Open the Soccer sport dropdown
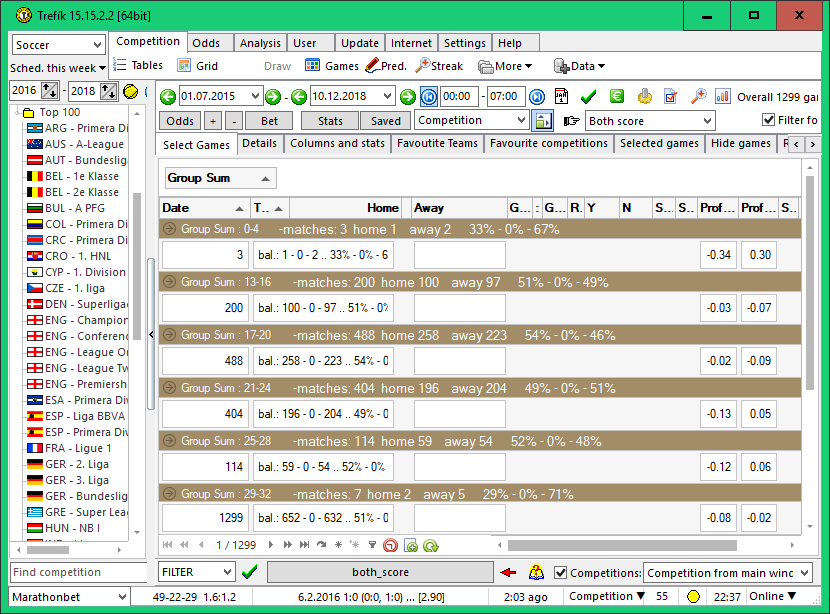 point(97,45)
